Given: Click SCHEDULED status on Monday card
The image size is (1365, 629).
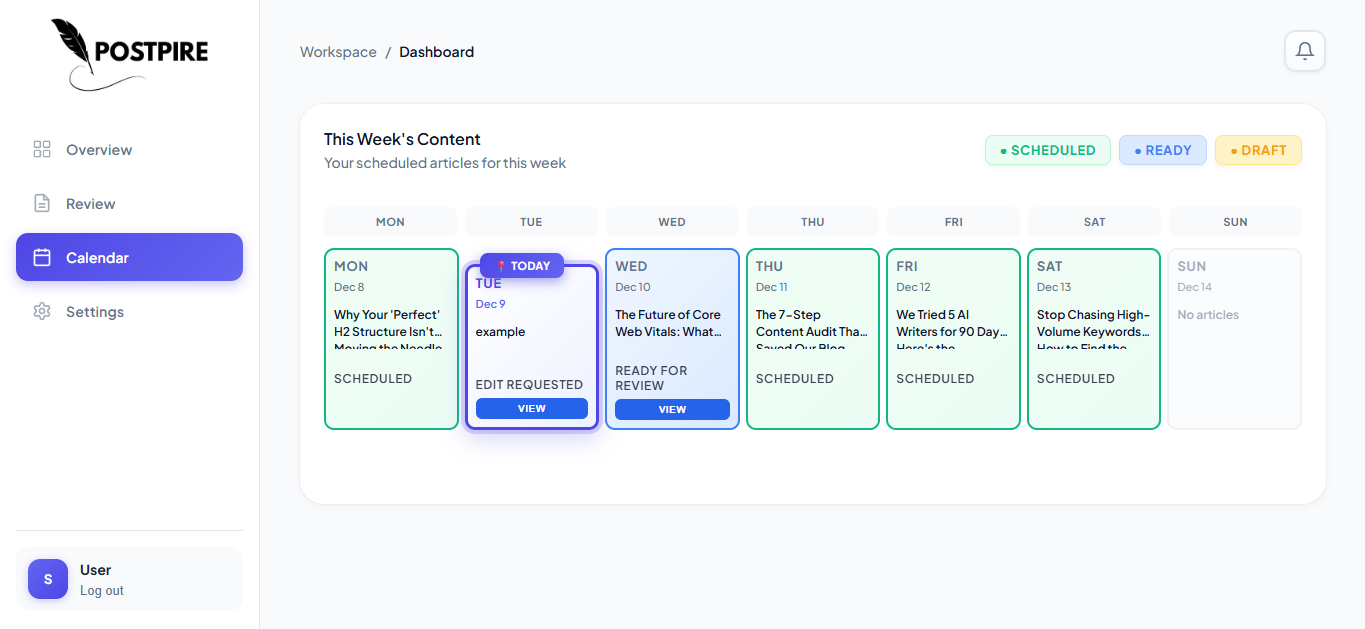Looking at the screenshot, I should [373, 379].
